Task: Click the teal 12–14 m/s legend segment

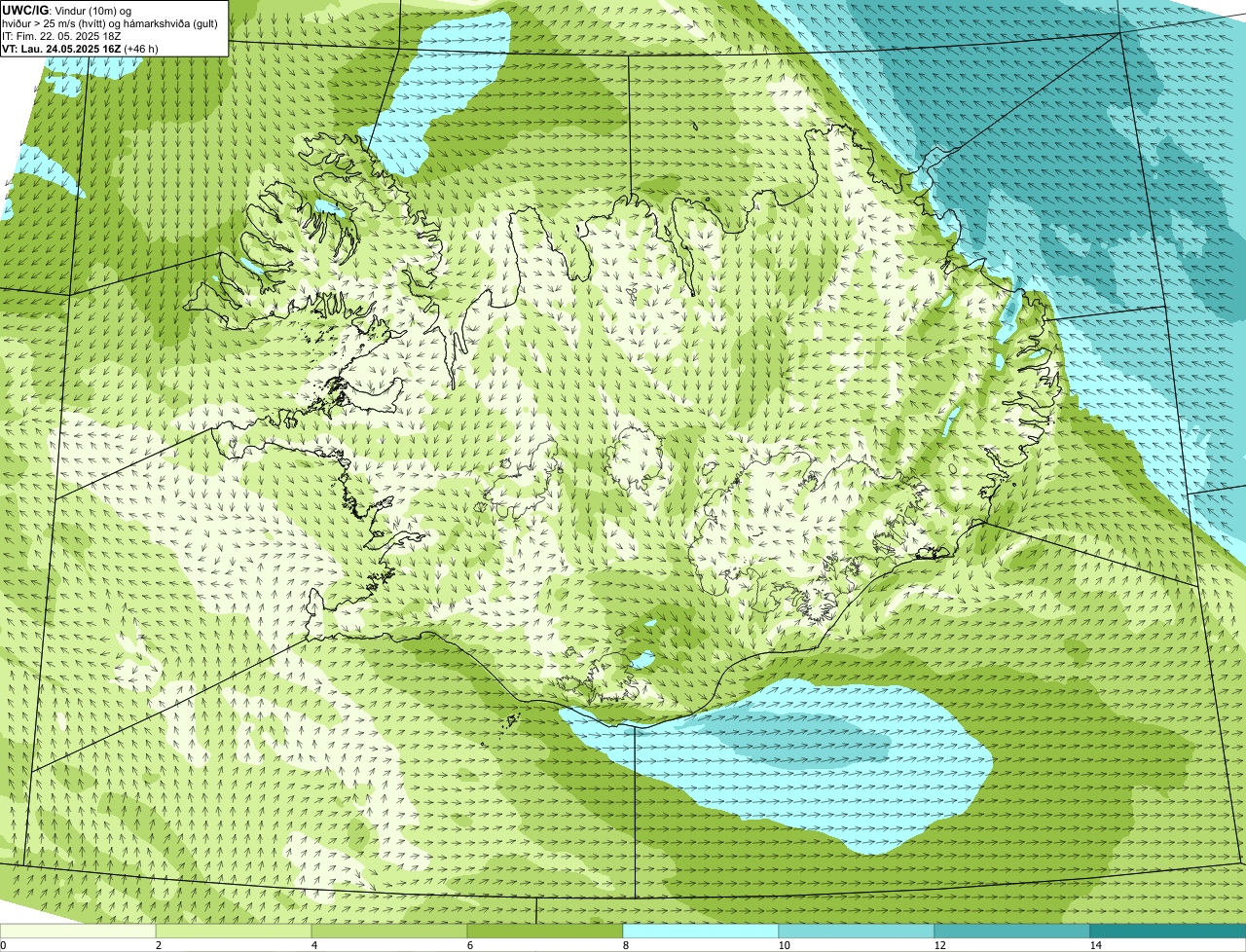Action: [1012, 932]
